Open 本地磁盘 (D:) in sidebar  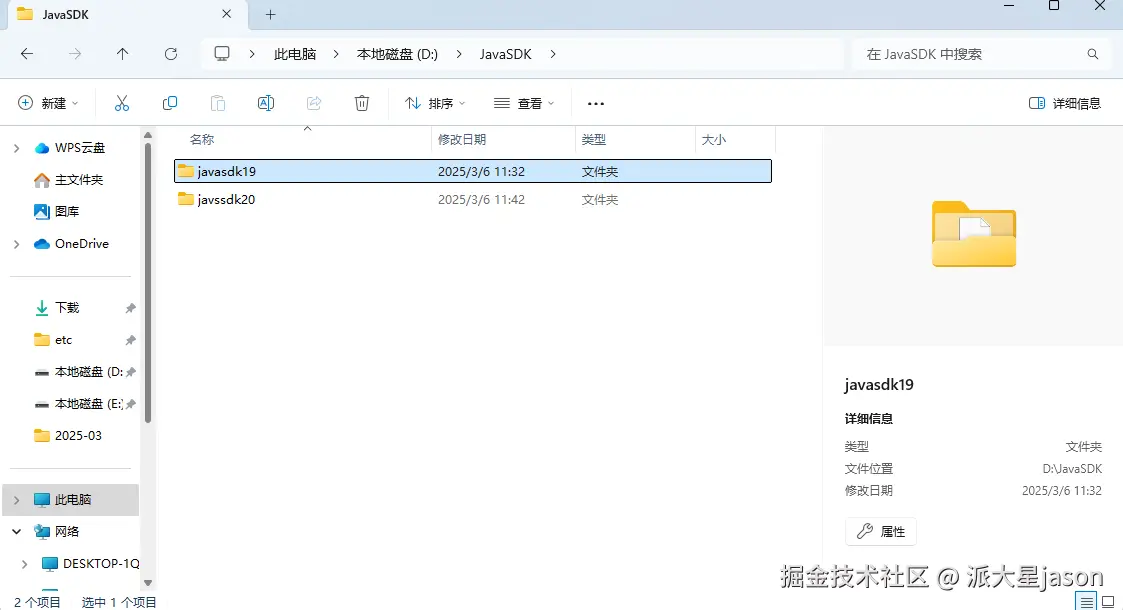(x=79, y=372)
